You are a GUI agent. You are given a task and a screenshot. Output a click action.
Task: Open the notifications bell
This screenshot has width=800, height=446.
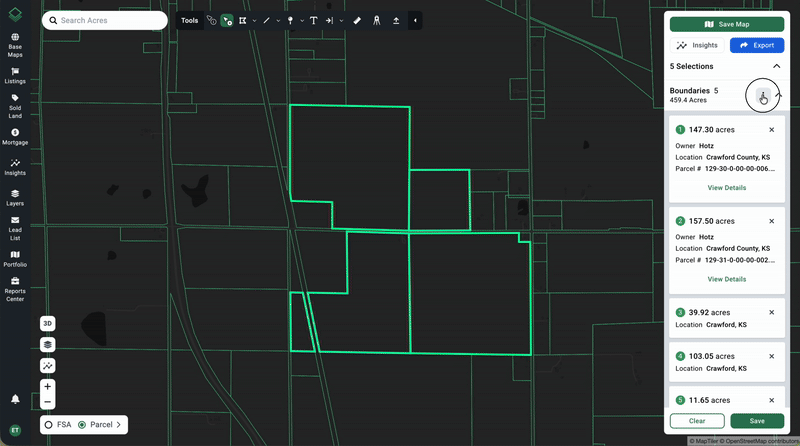(16, 399)
